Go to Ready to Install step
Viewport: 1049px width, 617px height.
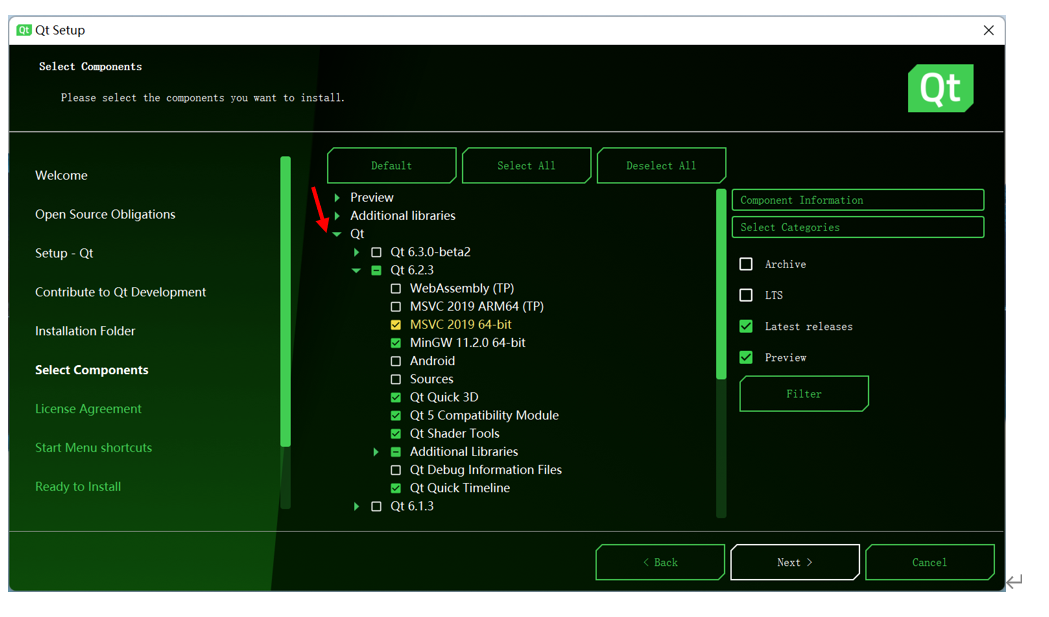point(78,487)
